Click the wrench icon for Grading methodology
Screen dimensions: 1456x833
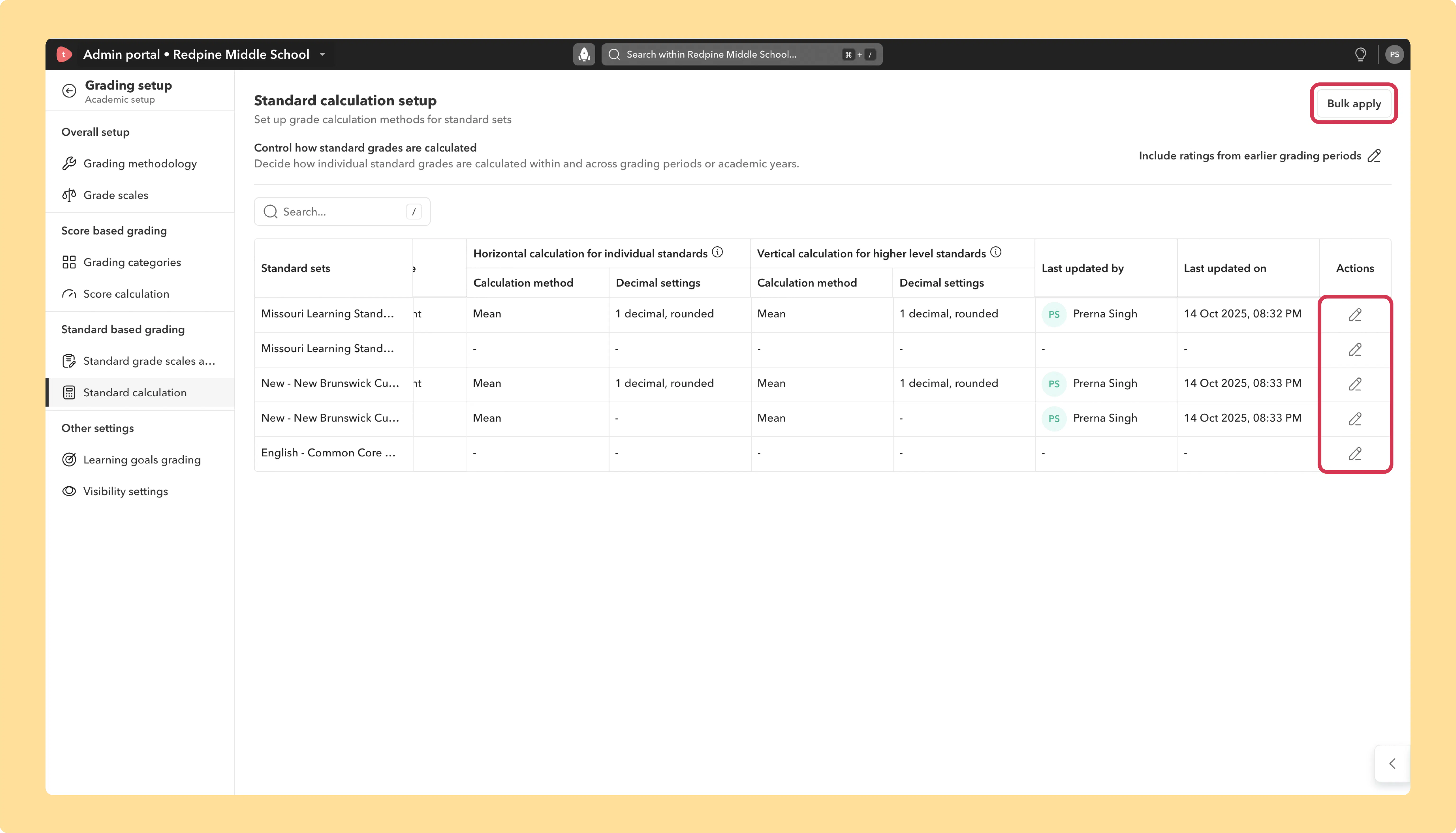69,164
